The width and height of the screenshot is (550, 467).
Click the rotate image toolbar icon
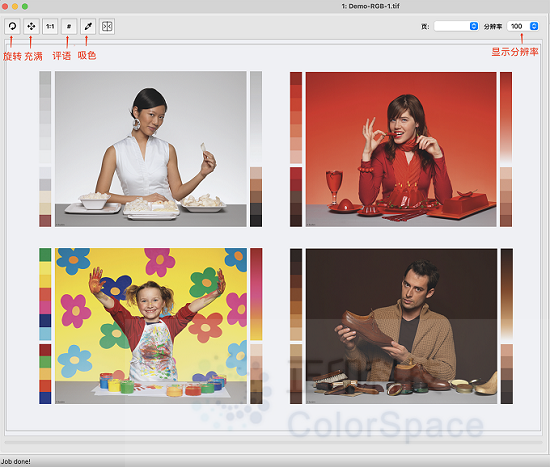tap(12, 26)
